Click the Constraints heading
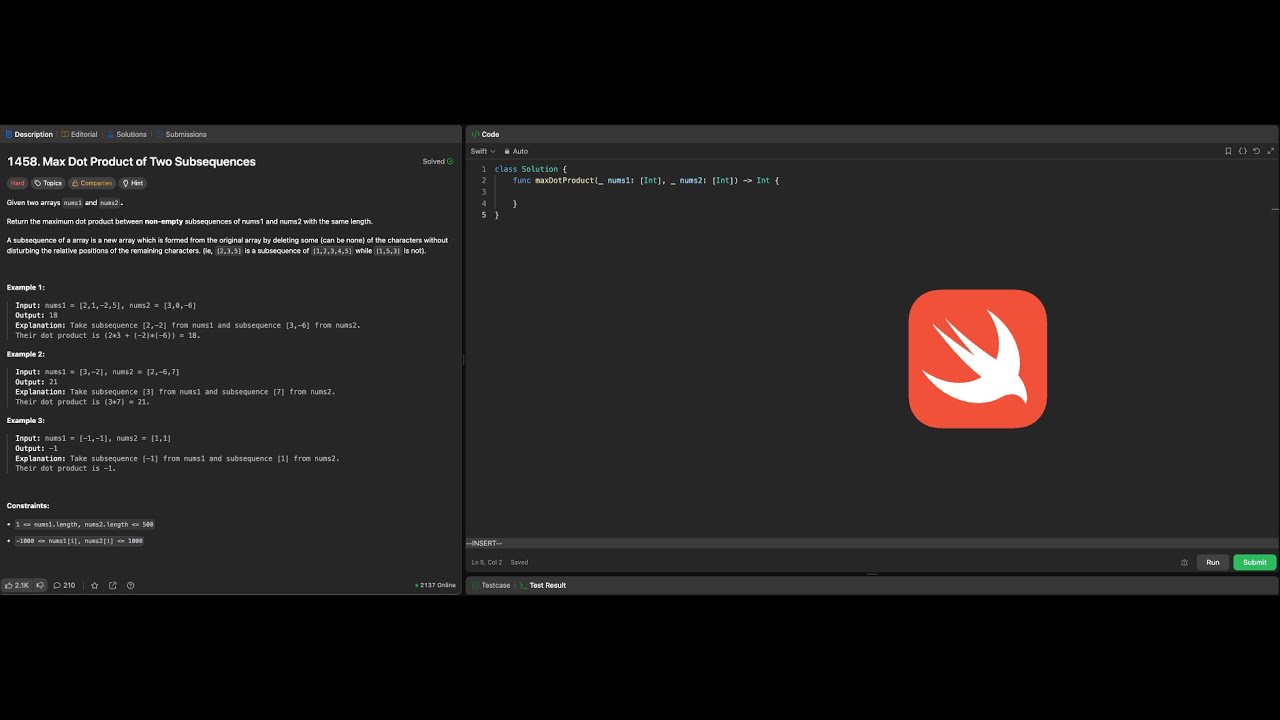 (28, 506)
